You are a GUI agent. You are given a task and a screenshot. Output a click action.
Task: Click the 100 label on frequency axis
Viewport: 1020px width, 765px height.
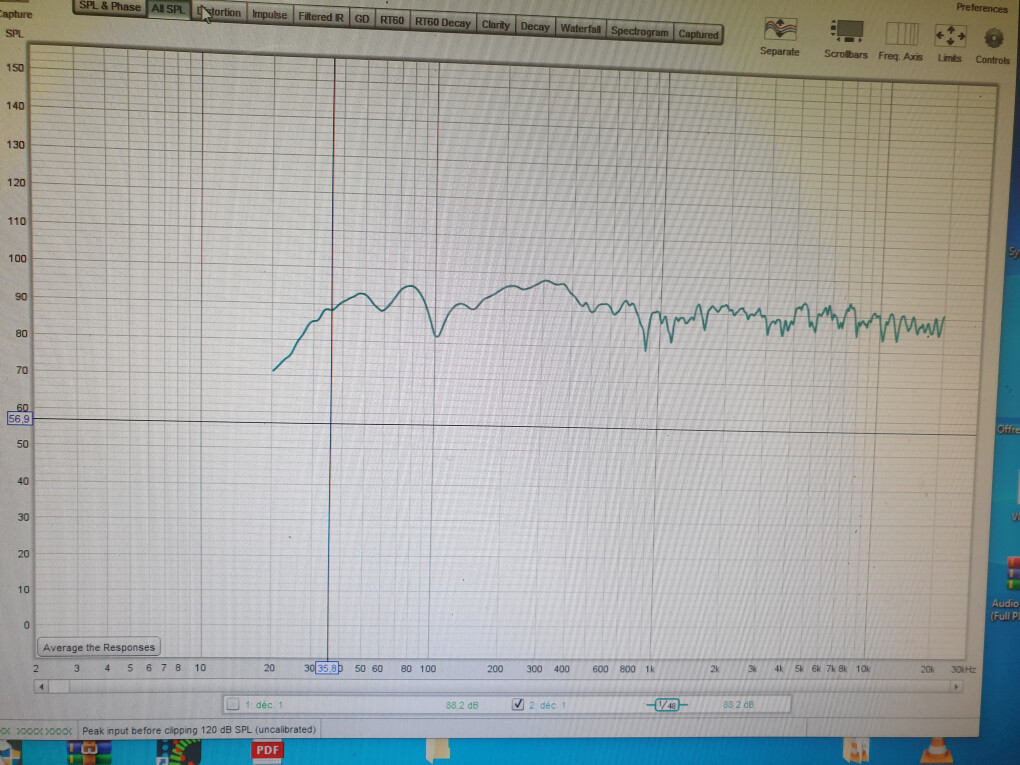click(427, 668)
